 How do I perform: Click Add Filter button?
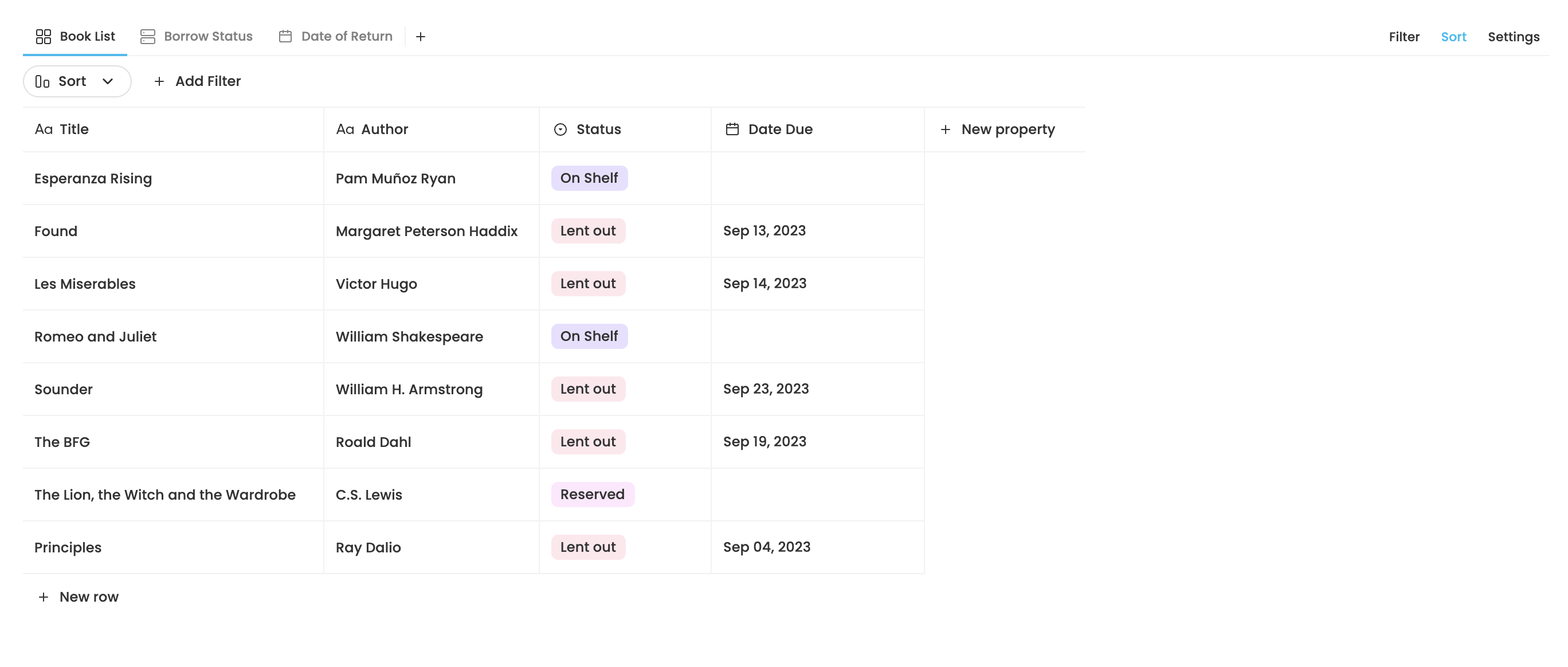197,81
